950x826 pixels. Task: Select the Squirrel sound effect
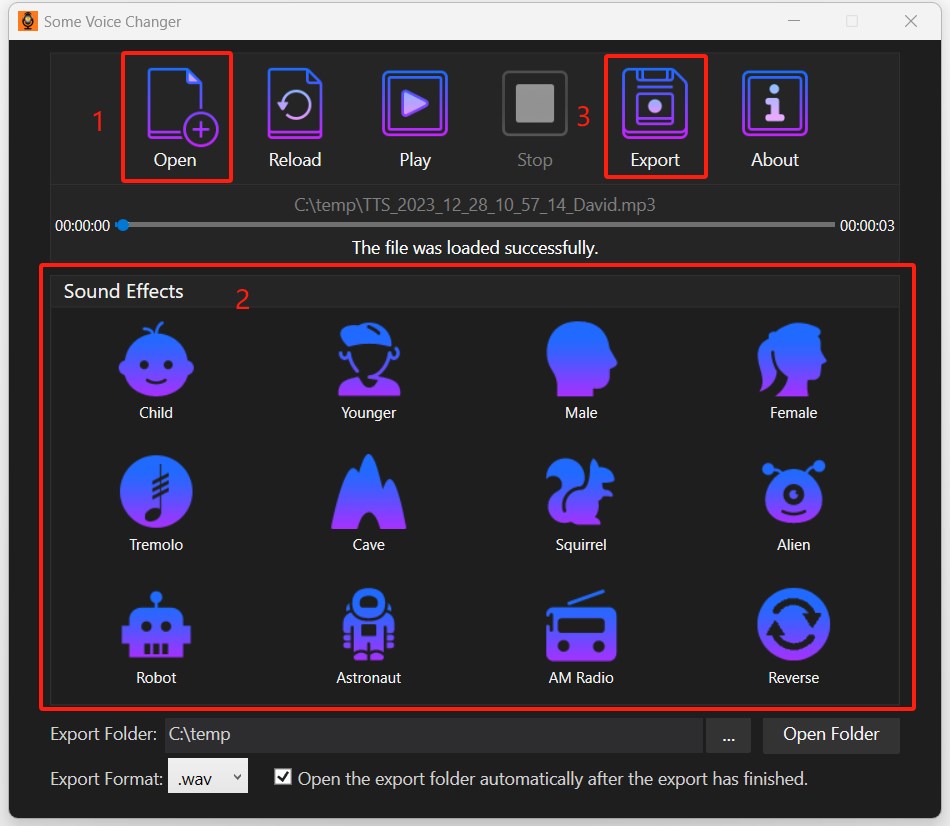coord(580,500)
